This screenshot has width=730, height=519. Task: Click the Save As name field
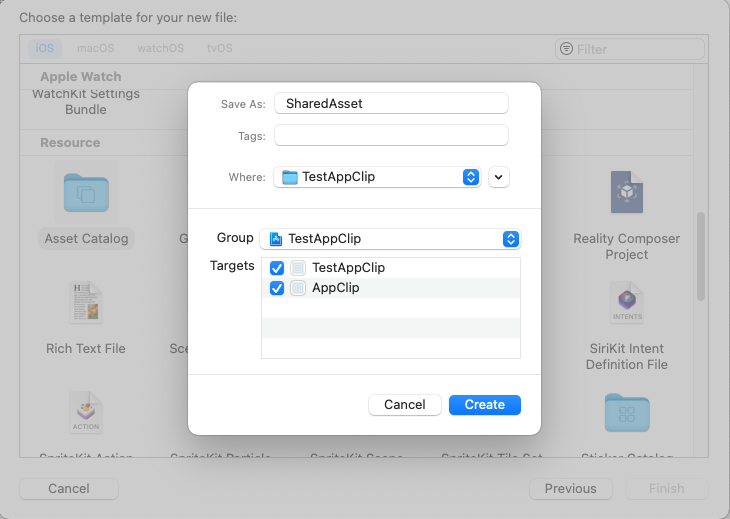(391, 103)
